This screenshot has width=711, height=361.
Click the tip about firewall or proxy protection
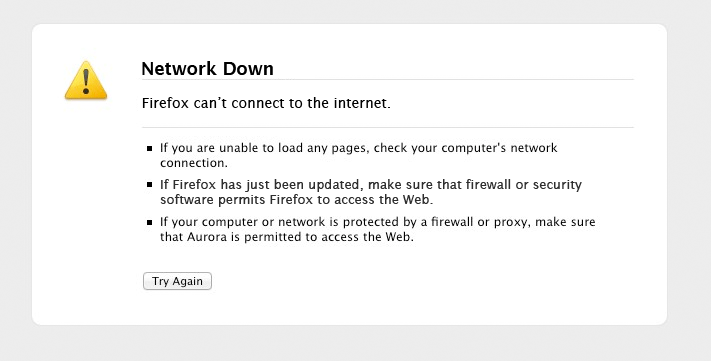[377, 229]
